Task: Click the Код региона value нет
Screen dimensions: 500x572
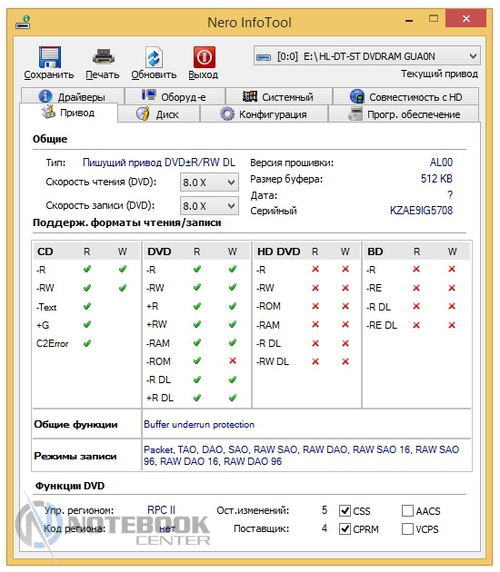Action: coord(167,529)
